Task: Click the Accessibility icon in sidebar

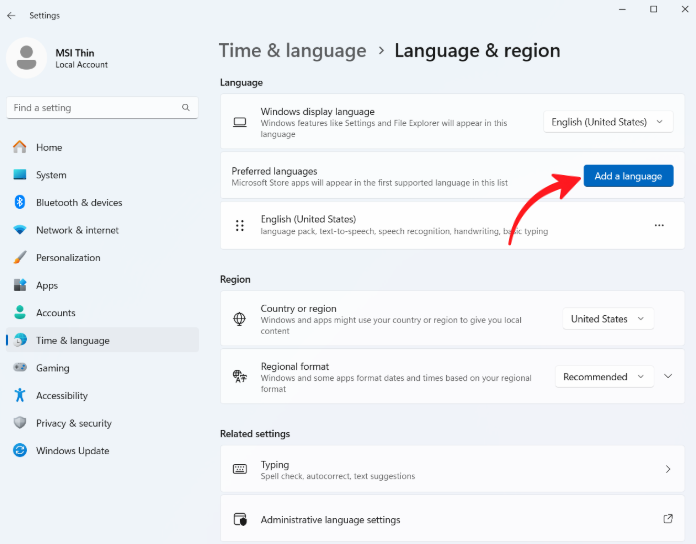Action: [x=19, y=396]
